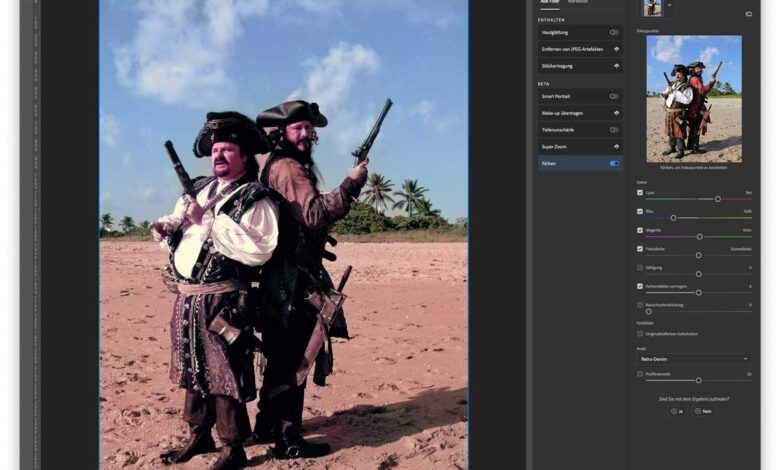This screenshot has height=470, width=780.
Task: Select the Stilübertragung filter label
Action: (x=557, y=66)
